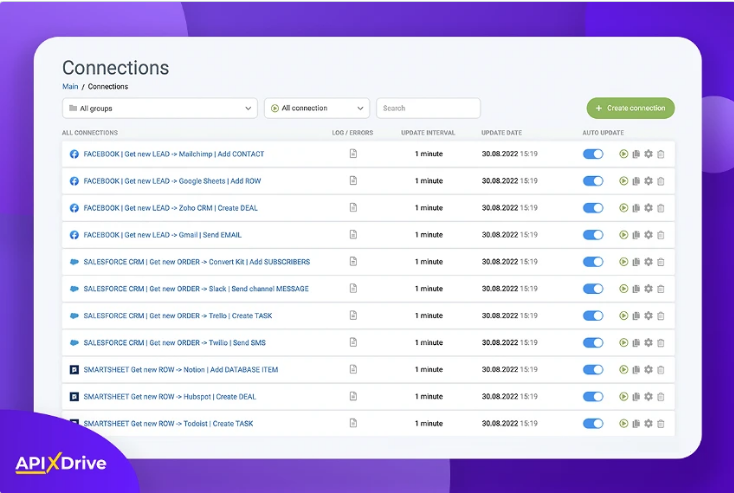Screen dimensions: 734x493
Task: Copy the Salesforce to Twilio connection
Action: click(636, 343)
